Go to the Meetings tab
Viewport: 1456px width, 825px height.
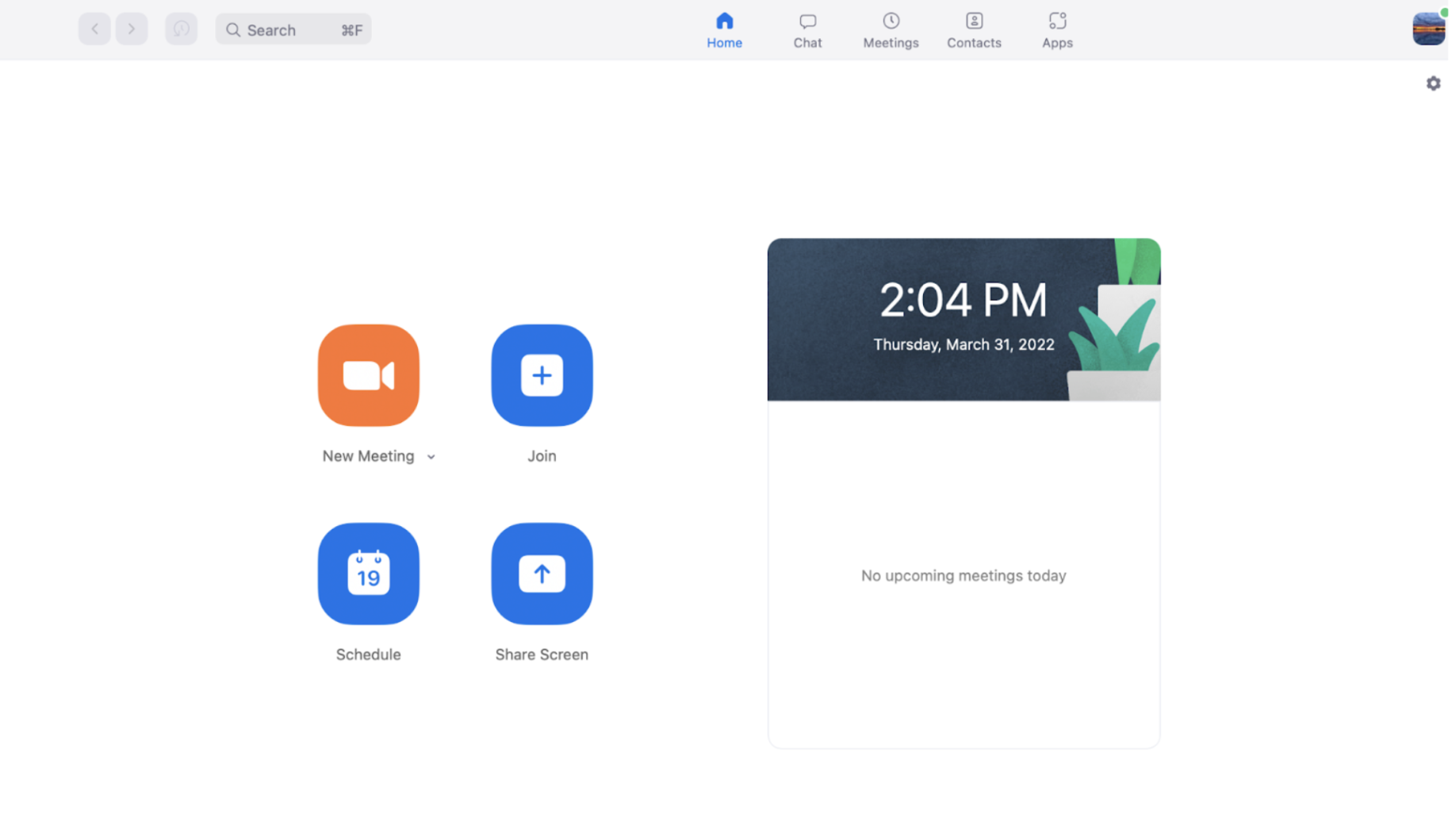coord(891,30)
